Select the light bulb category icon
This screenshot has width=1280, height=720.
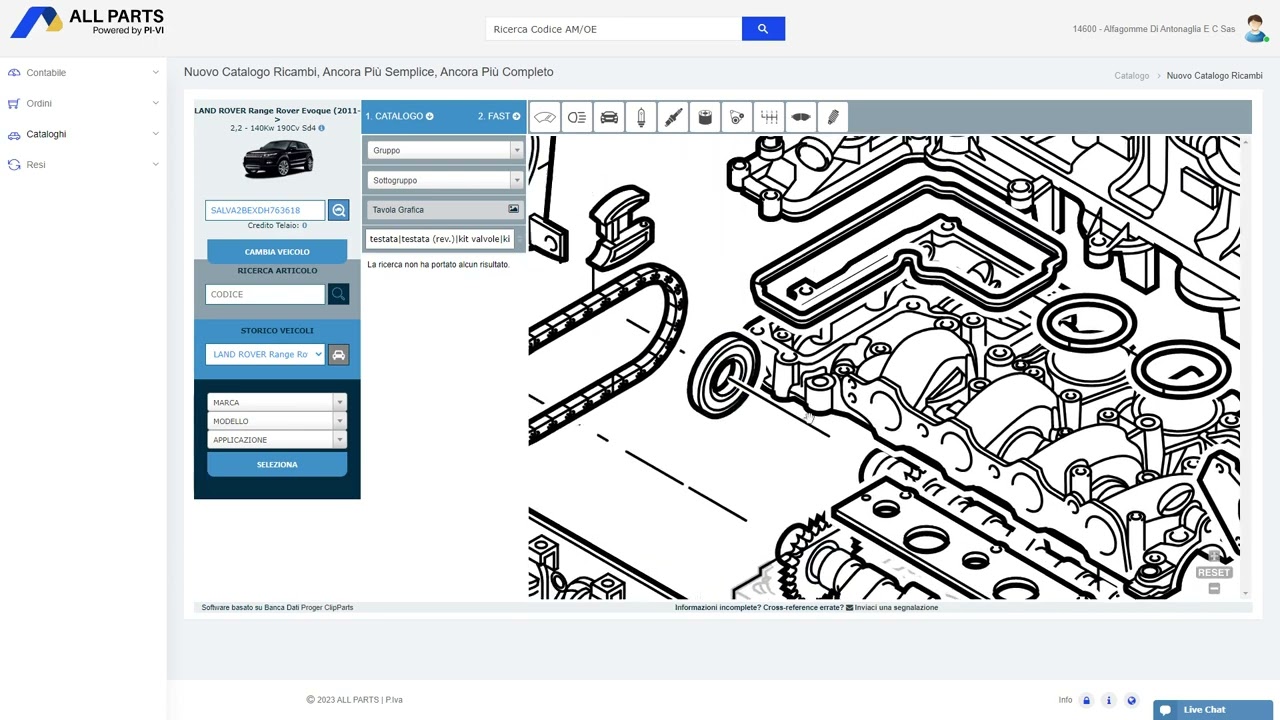[641, 117]
